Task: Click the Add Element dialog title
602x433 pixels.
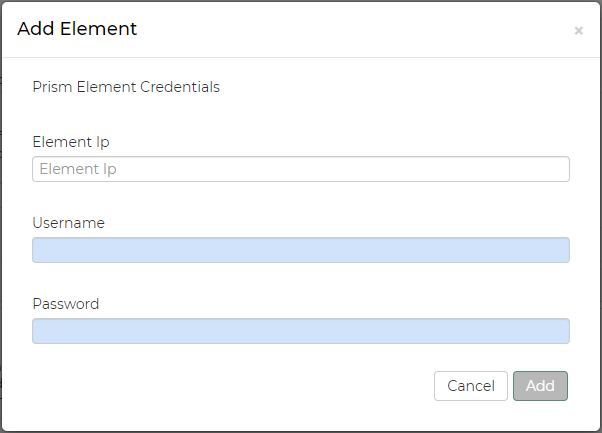Action: pyautogui.click(x=77, y=29)
